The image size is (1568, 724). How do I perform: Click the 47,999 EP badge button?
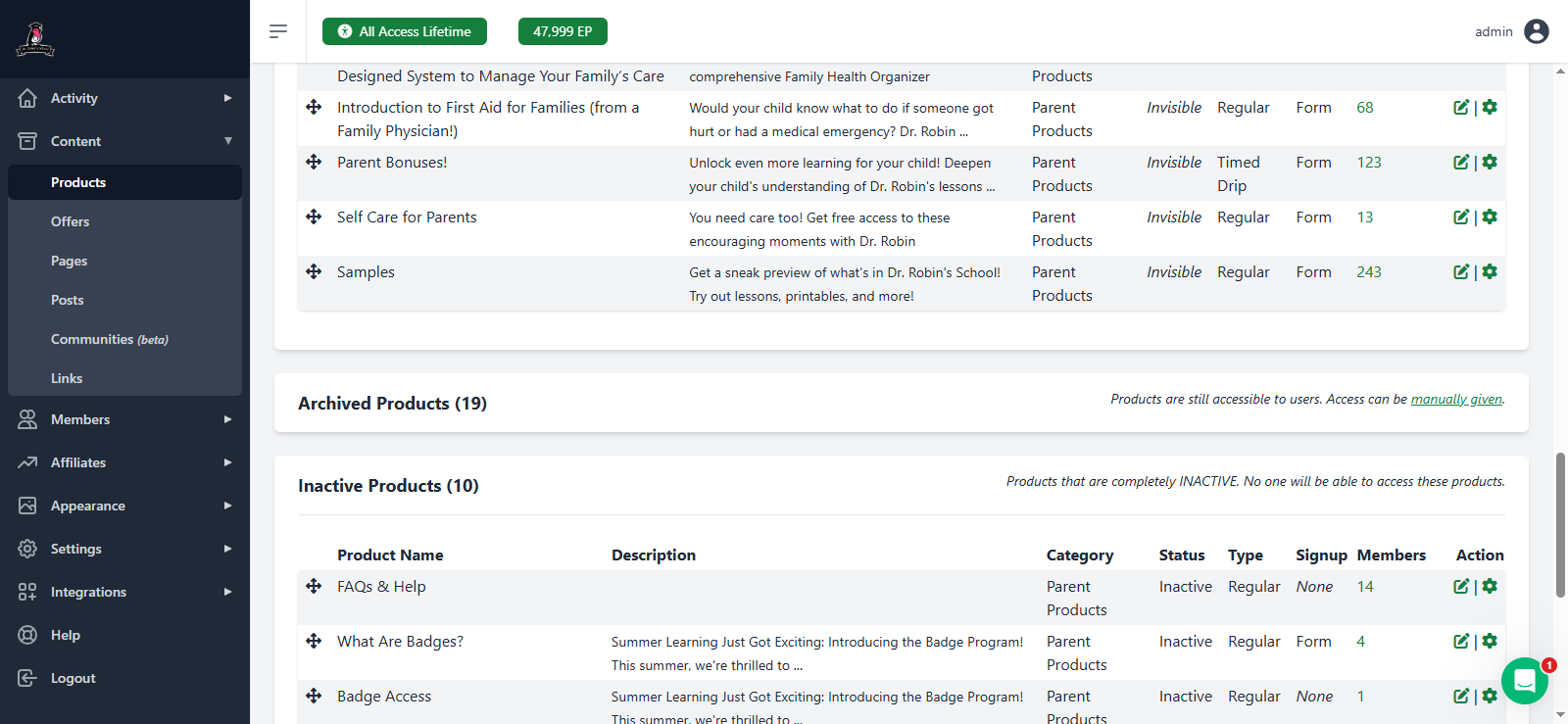(x=563, y=31)
